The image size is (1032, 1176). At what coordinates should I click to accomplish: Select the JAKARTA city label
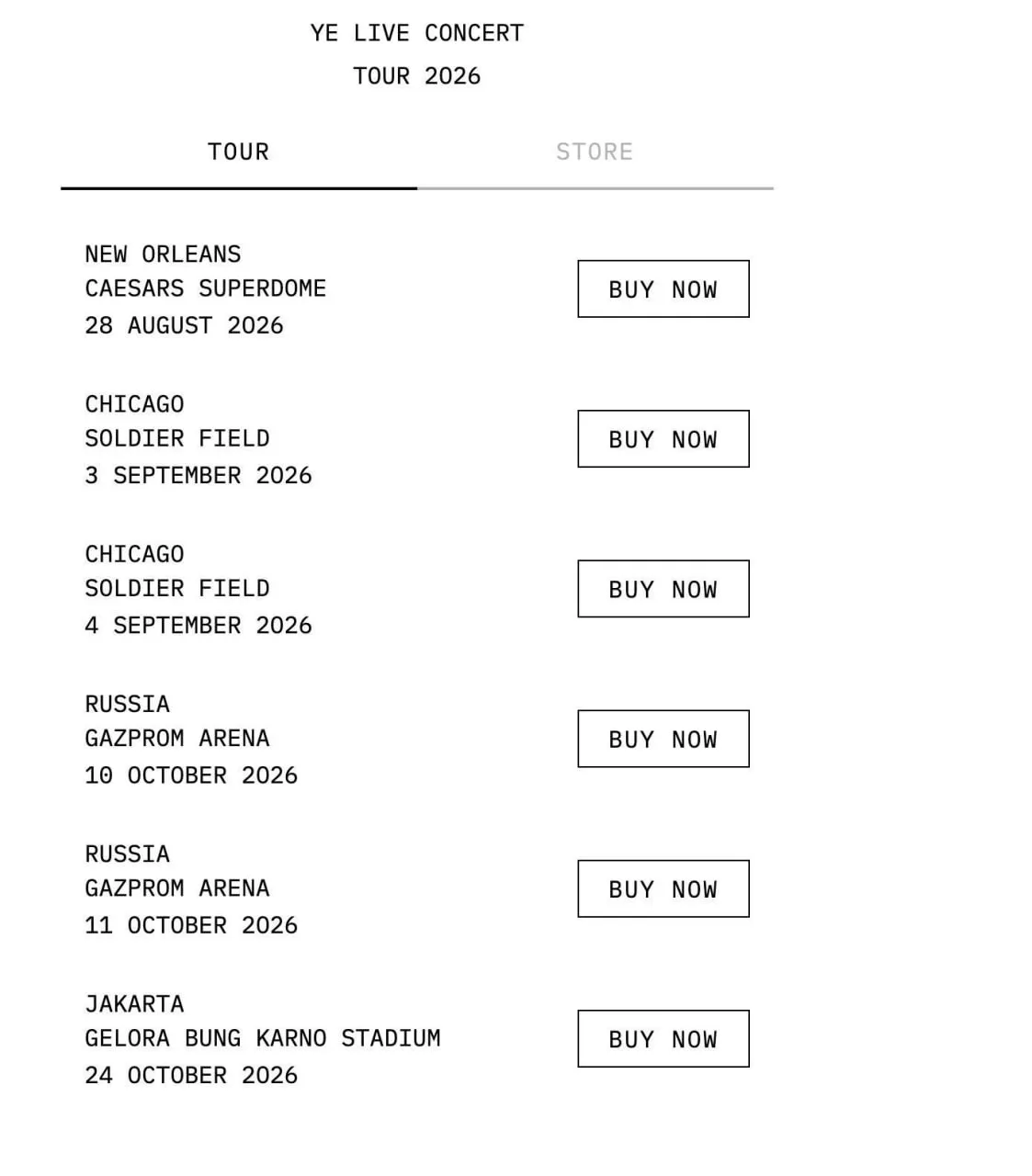pyautogui.click(x=135, y=1004)
